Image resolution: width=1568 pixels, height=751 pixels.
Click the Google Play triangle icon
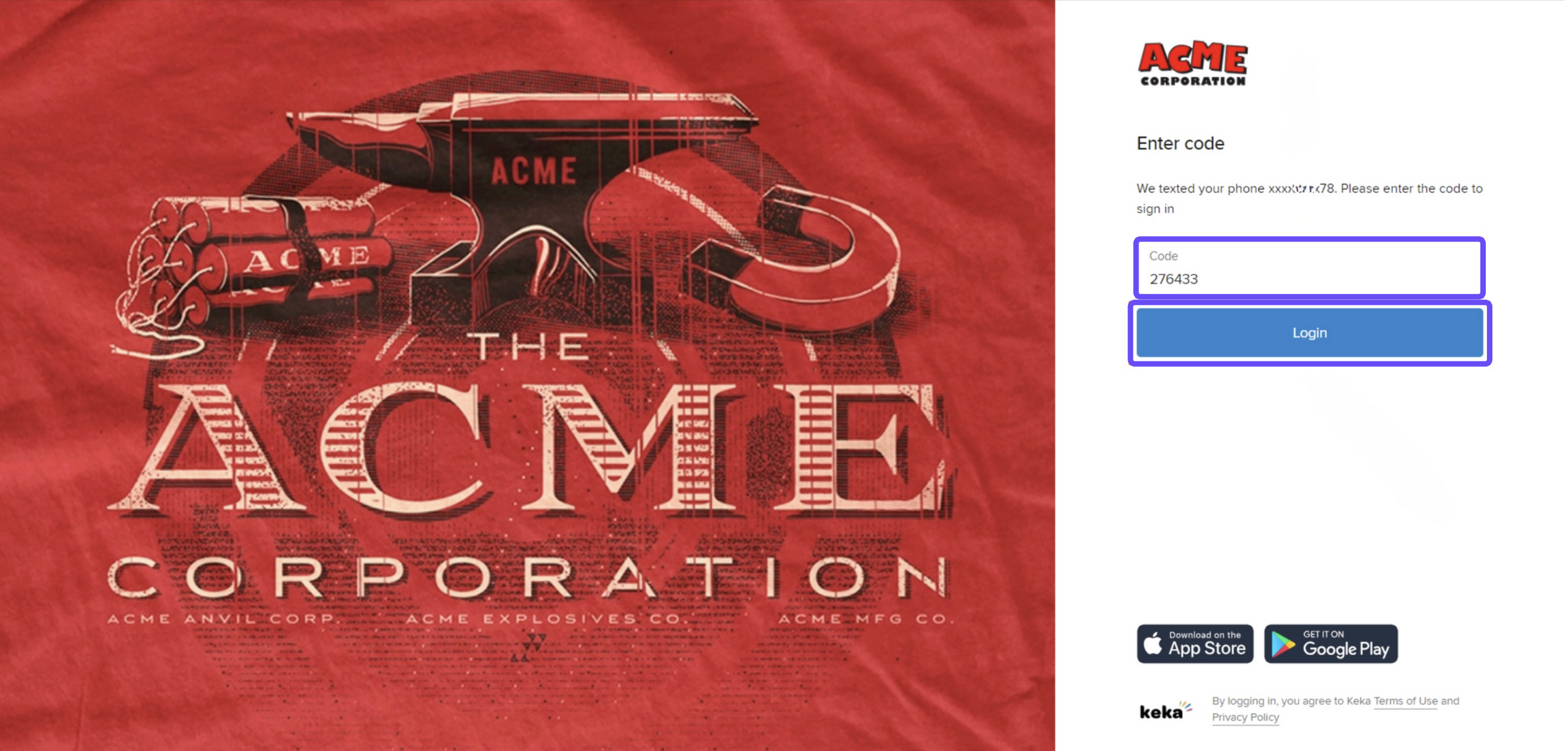tap(1283, 644)
